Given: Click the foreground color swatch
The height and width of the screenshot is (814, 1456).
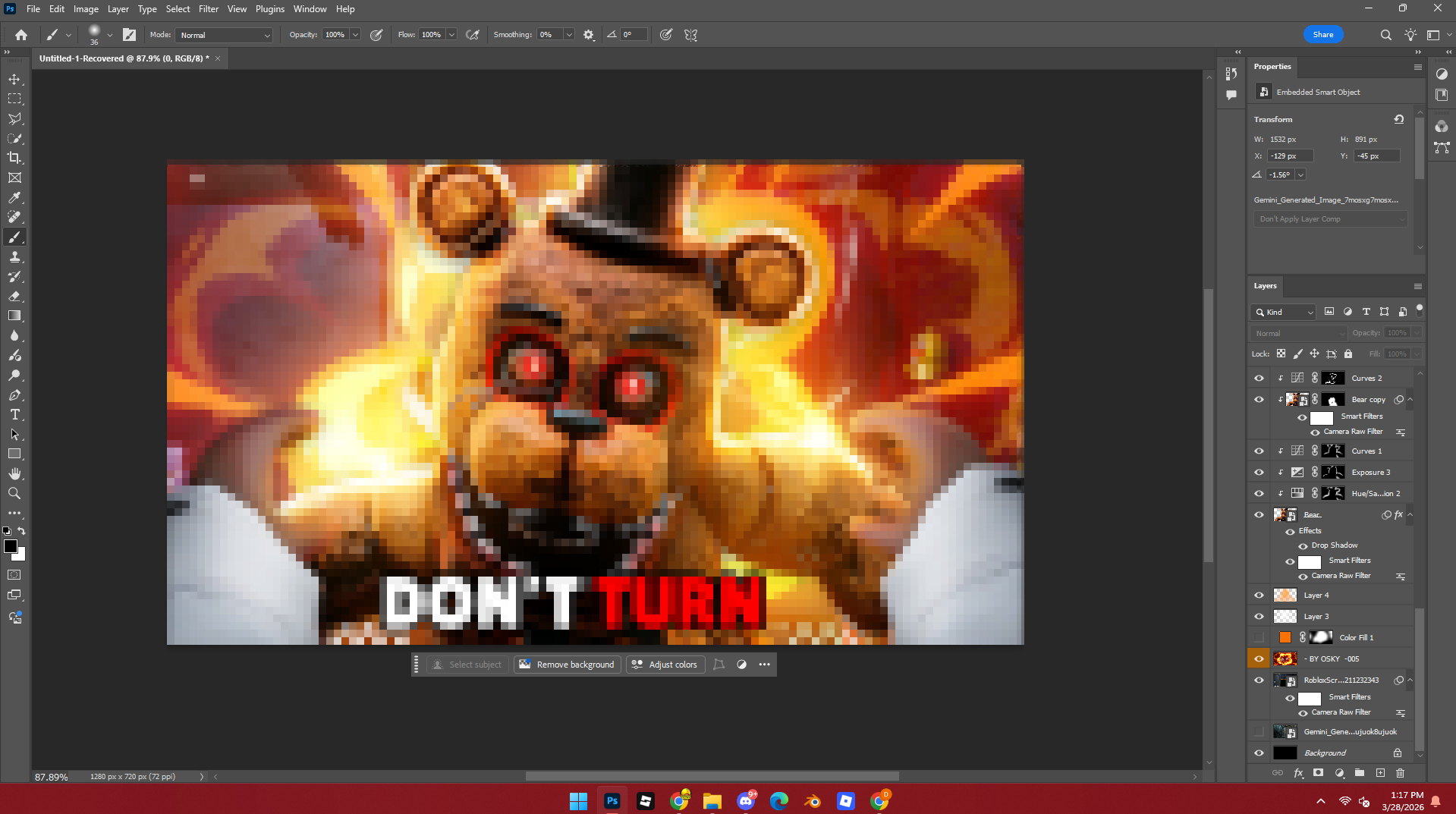Looking at the screenshot, I should pos(11,547).
